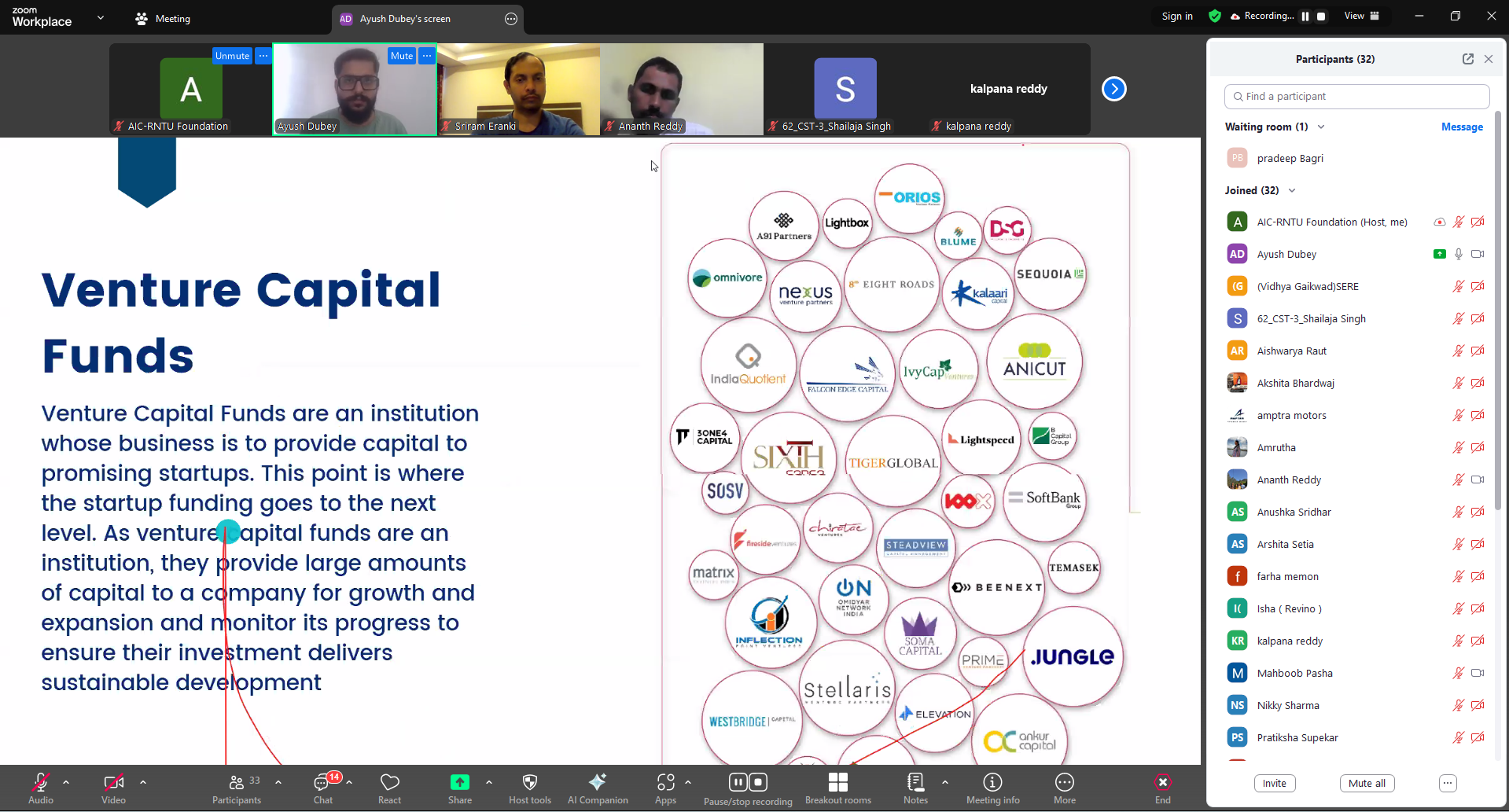Open the View menu

tap(1362, 16)
